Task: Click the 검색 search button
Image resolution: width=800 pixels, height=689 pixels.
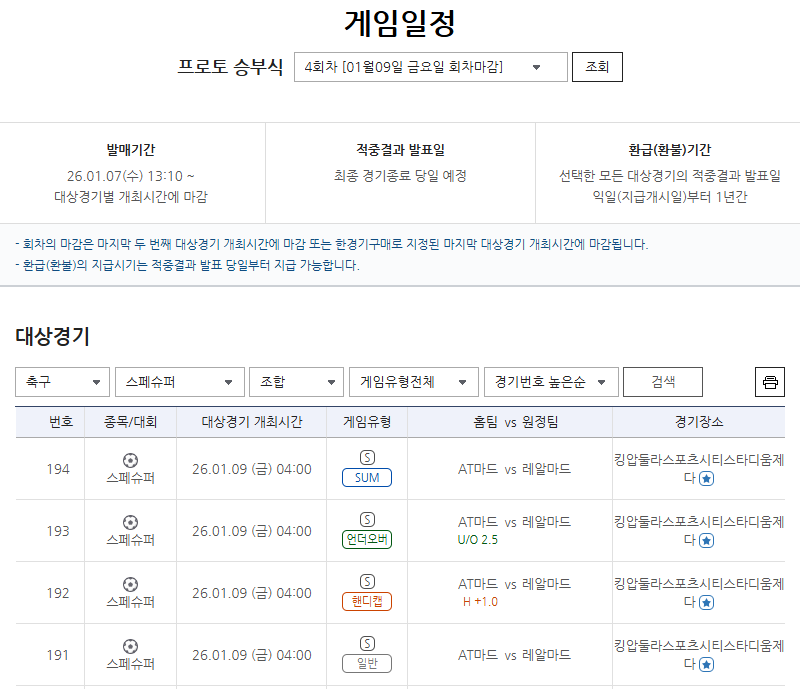Action: pos(662,381)
